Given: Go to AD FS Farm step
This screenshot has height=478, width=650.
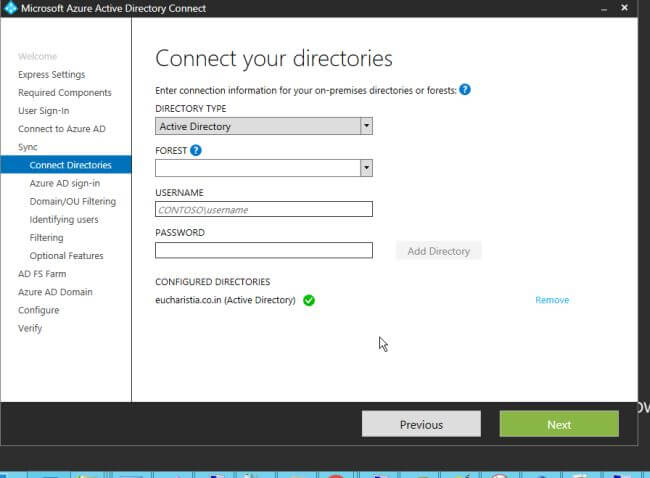Looking at the screenshot, I should [x=42, y=274].
